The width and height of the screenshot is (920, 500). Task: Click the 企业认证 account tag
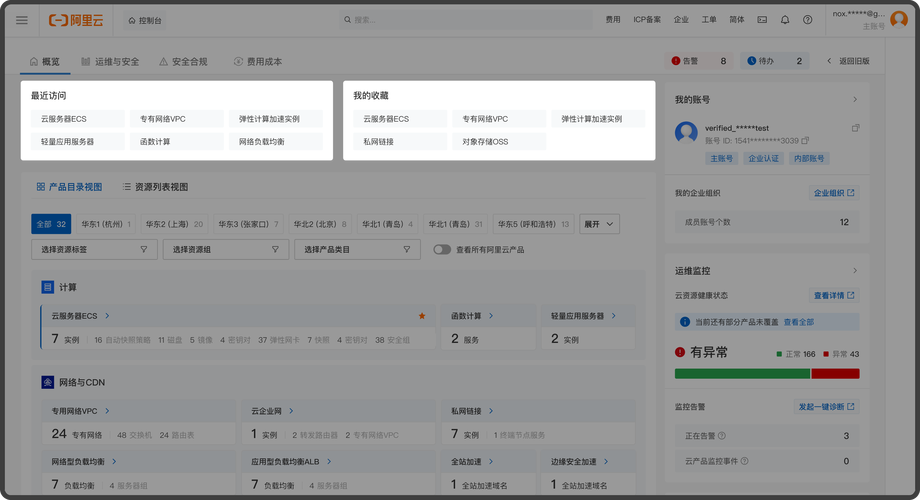pos(763,158)
